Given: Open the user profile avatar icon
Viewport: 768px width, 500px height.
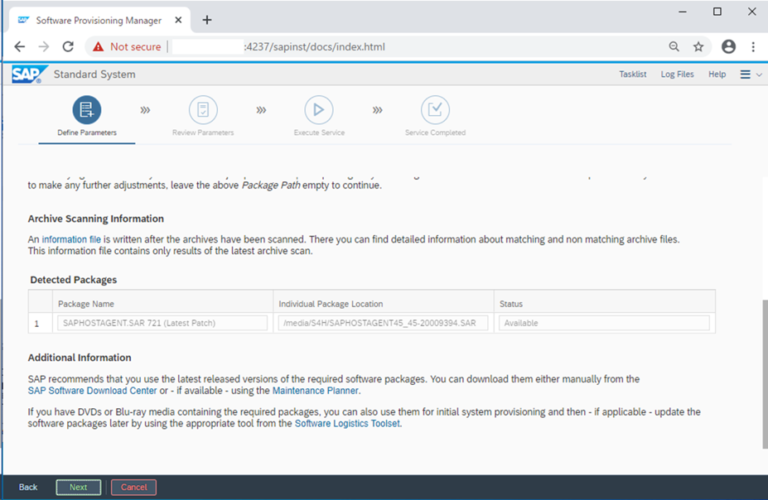Looking at the screenshot, I should click(728, 46).
